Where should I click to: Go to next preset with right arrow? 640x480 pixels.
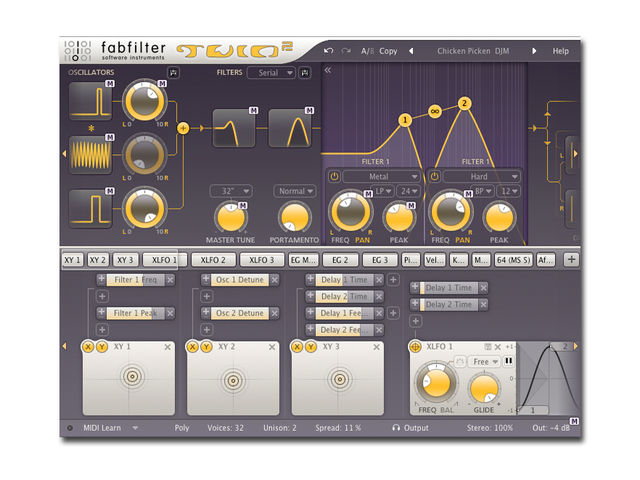coord(533,51)
